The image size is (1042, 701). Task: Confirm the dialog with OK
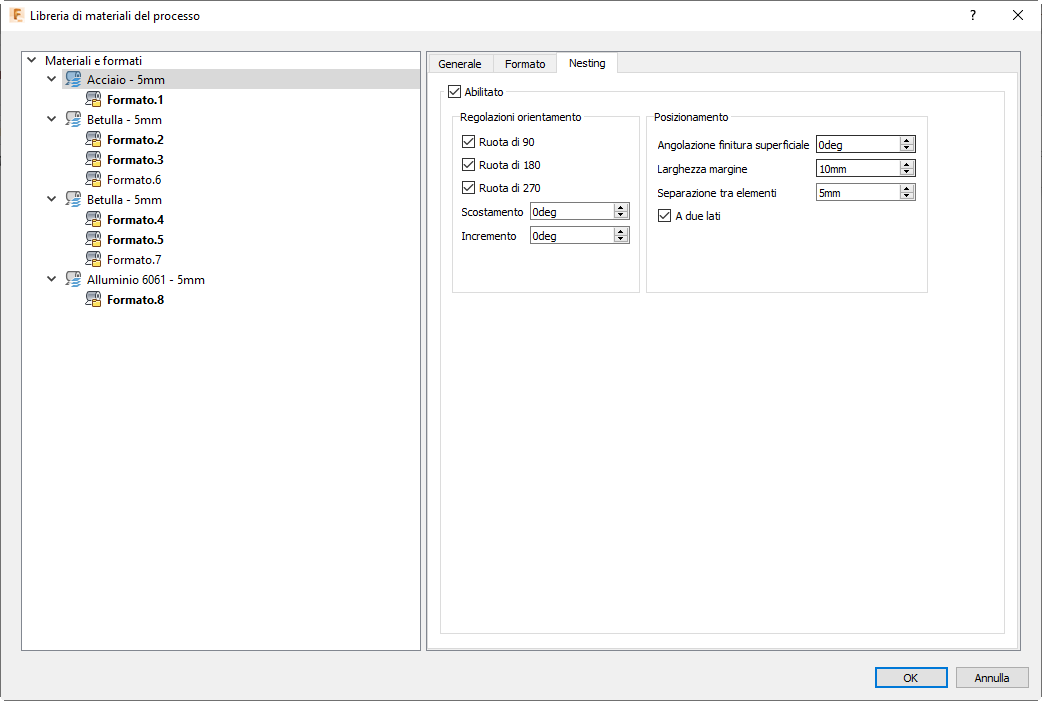(x=910, y=677)
